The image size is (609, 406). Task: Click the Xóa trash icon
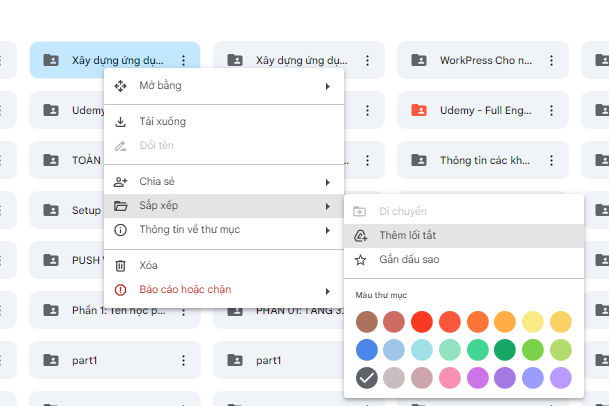tap(121, 266)
